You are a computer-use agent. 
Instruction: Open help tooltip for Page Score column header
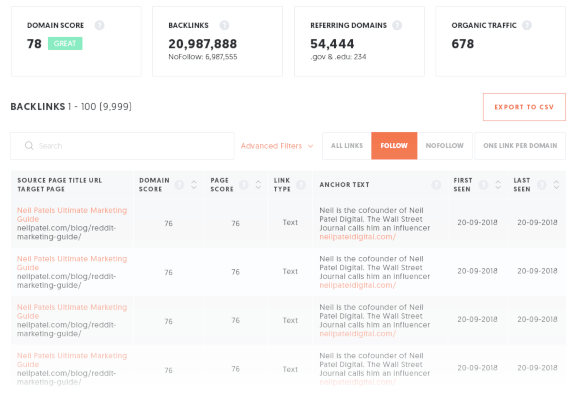(x=244, y=185)
